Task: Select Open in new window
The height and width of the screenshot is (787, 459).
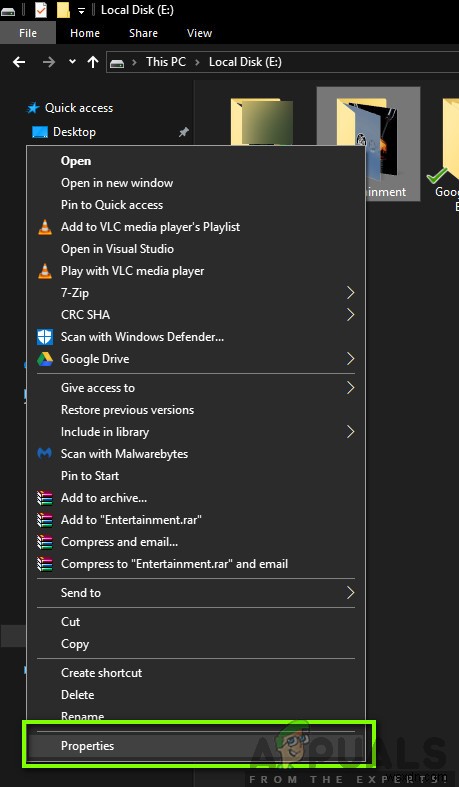Action: click(x=117, y=183)
